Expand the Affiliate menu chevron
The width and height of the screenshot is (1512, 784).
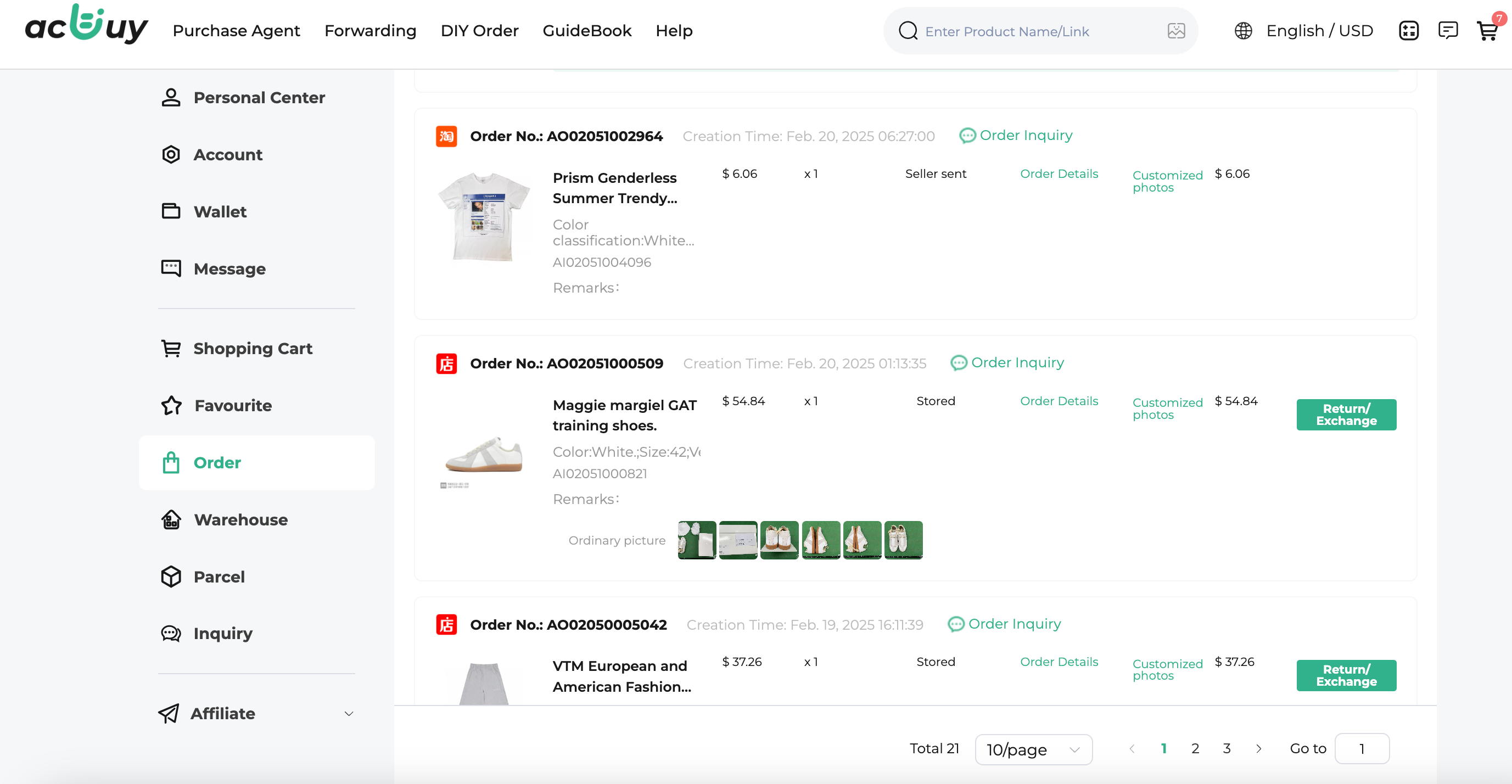[x=349, y=714]
